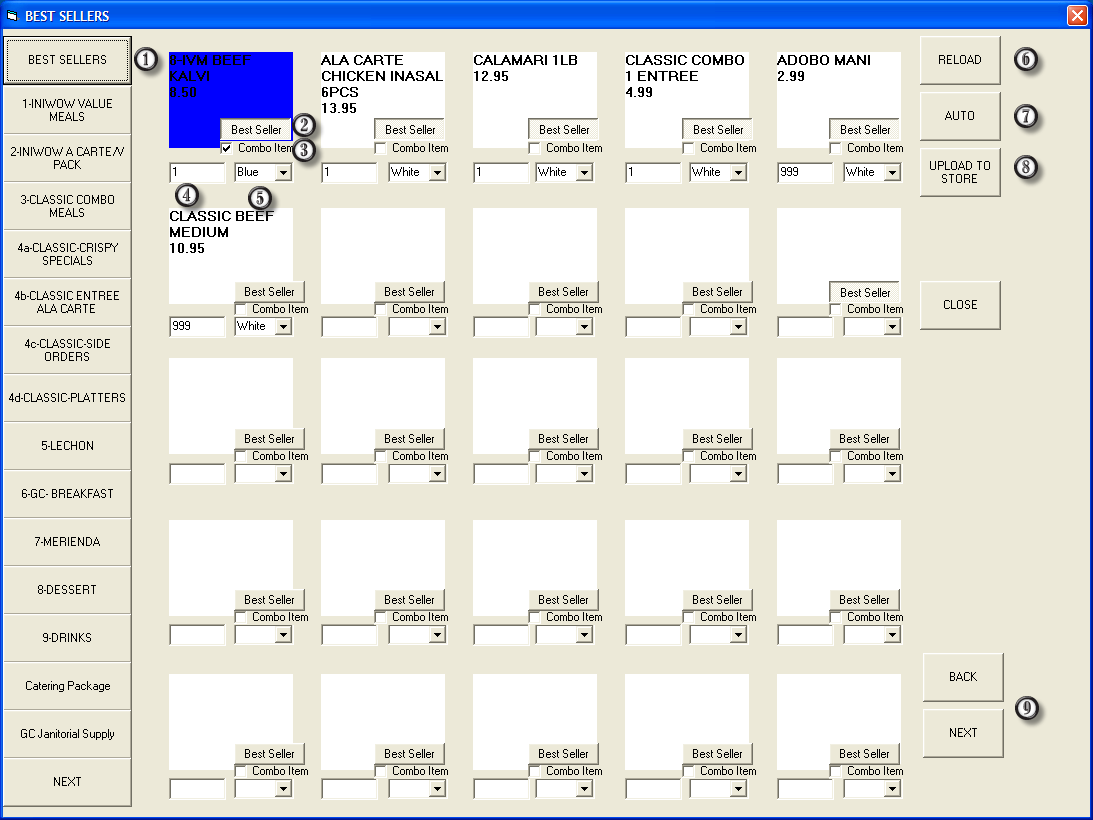Open White color dropdown for ALA CARTE CHICKEN INASAL

(x=437, y=172)
